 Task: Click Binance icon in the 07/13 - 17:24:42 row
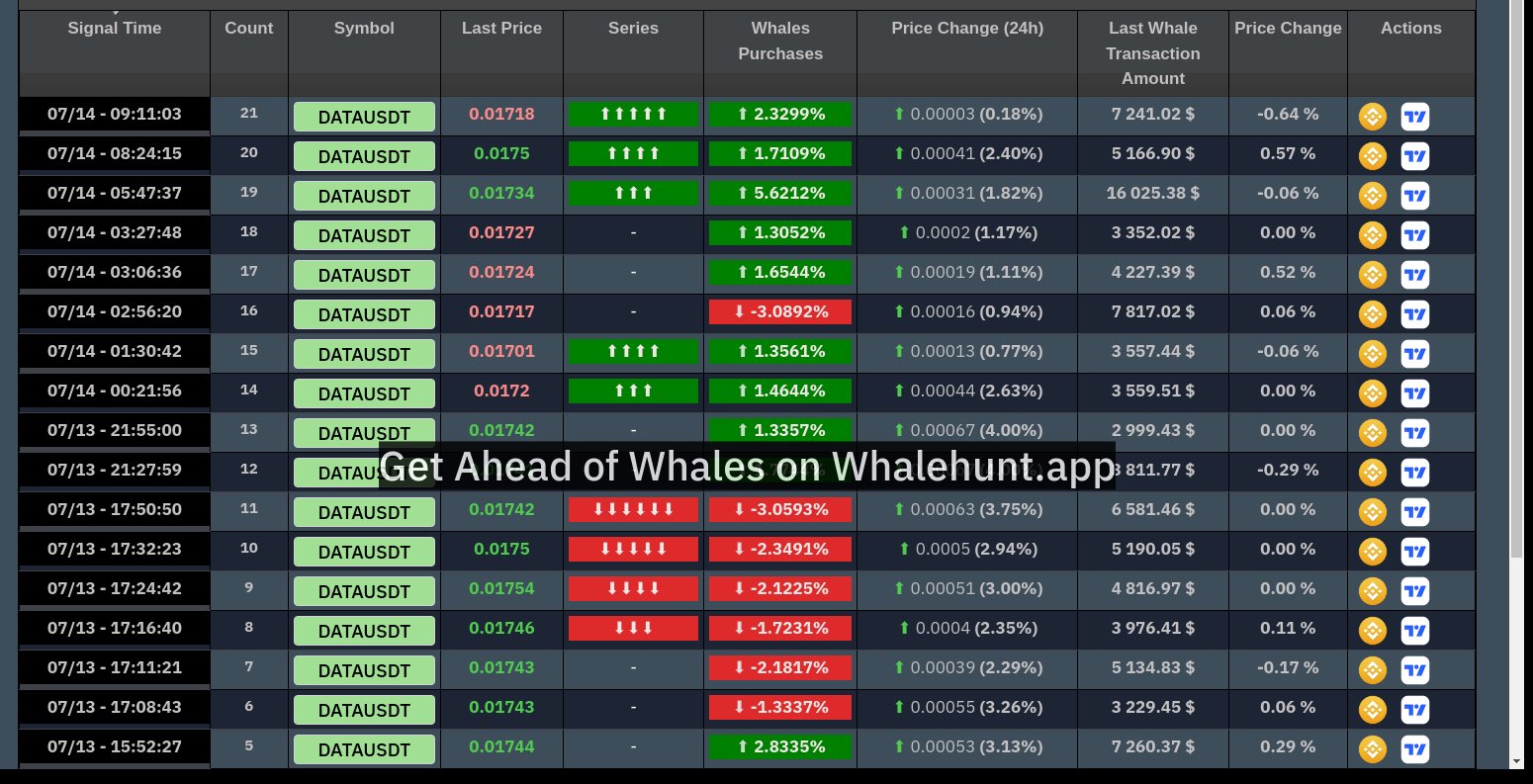[1372, 591]
